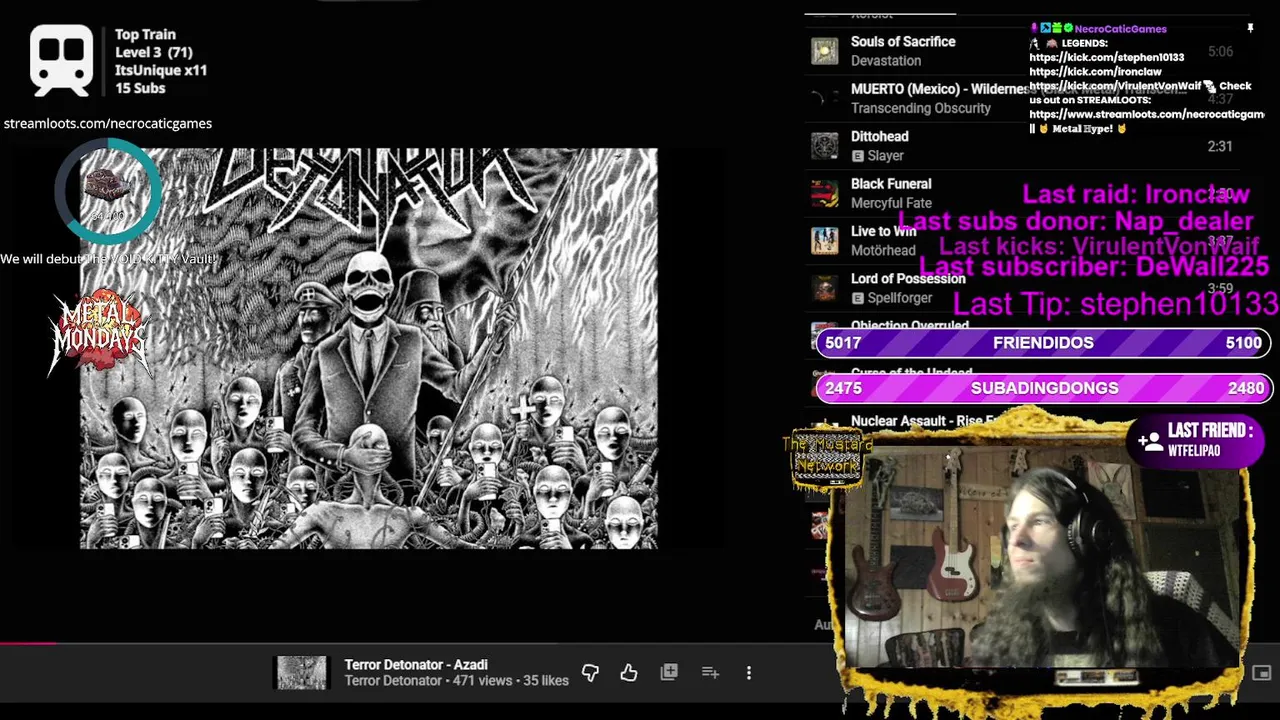Open the Devastation artist link
The image size is (1280, 720).
point(886,61)
